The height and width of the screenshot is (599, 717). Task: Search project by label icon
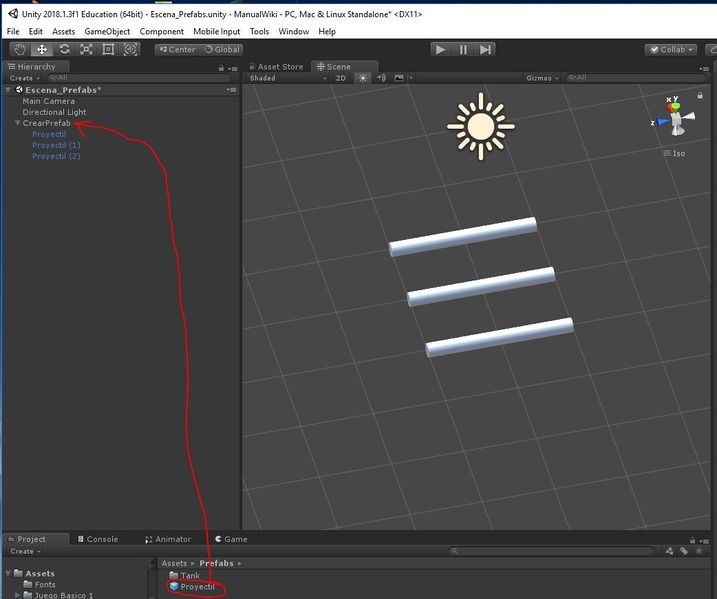click(x=684, y=551)
